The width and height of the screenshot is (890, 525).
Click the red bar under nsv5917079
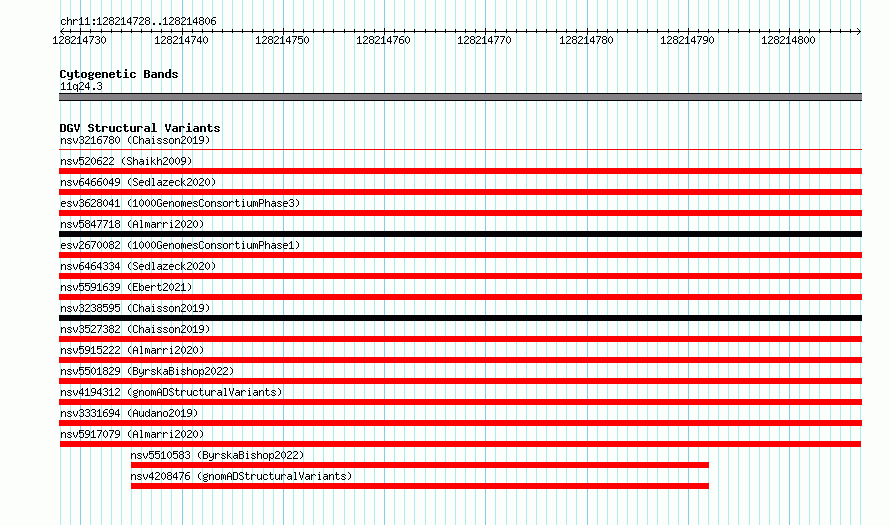(x=460, y=444)
